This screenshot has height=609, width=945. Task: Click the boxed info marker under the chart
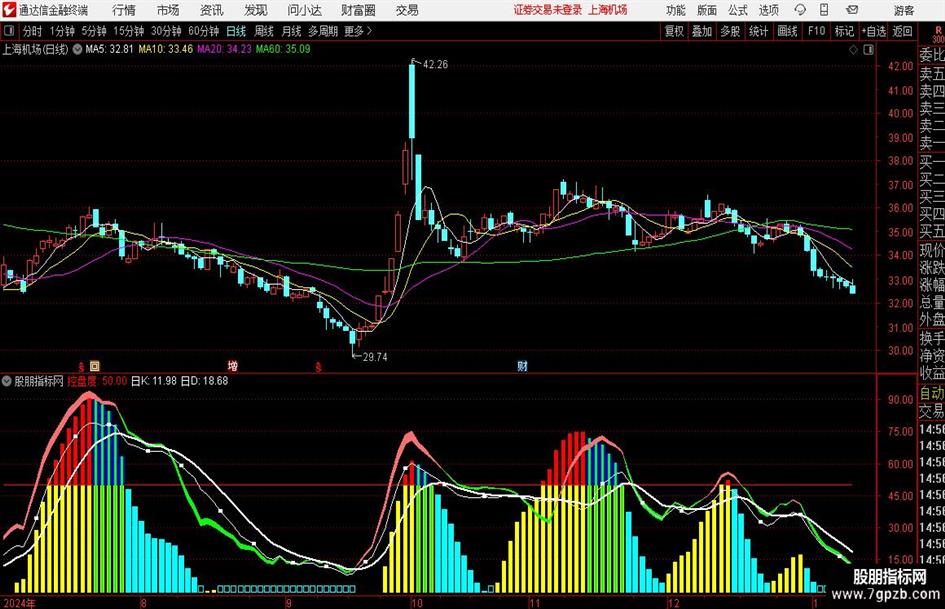coord(95,365)
